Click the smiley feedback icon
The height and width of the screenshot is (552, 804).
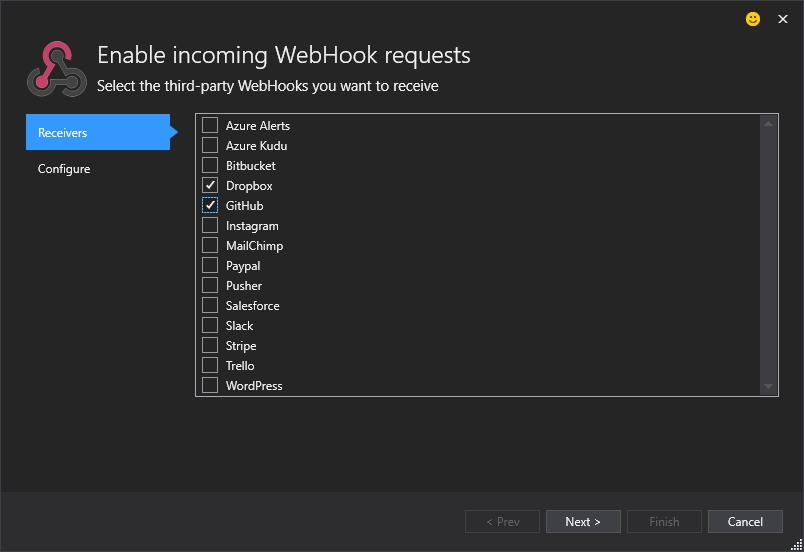click(x=753, y=19)
